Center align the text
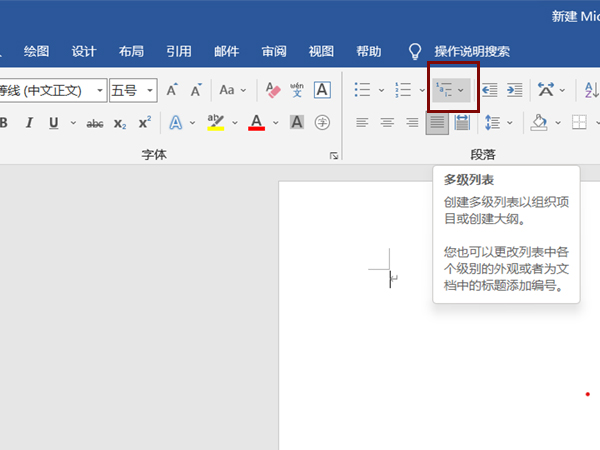 pos(387,123)
